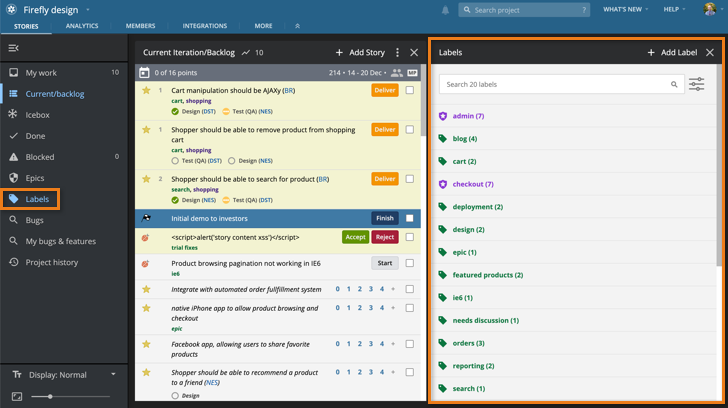The image size is (728, 408).
Task: Click the velocity chart icon next to 10
Action: pyautogui.click(x=246, y=52)
